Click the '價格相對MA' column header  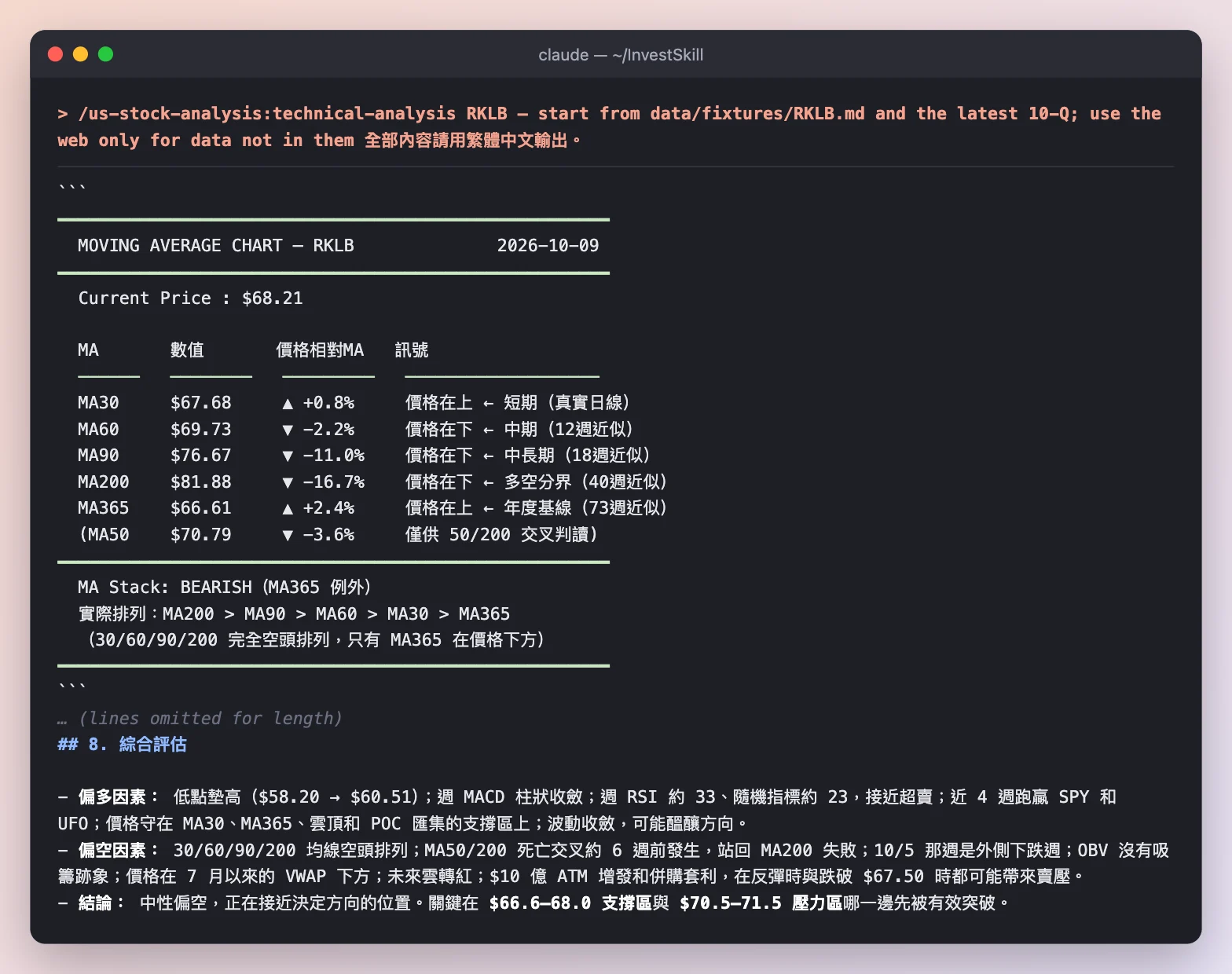click(x=320, y=350)
